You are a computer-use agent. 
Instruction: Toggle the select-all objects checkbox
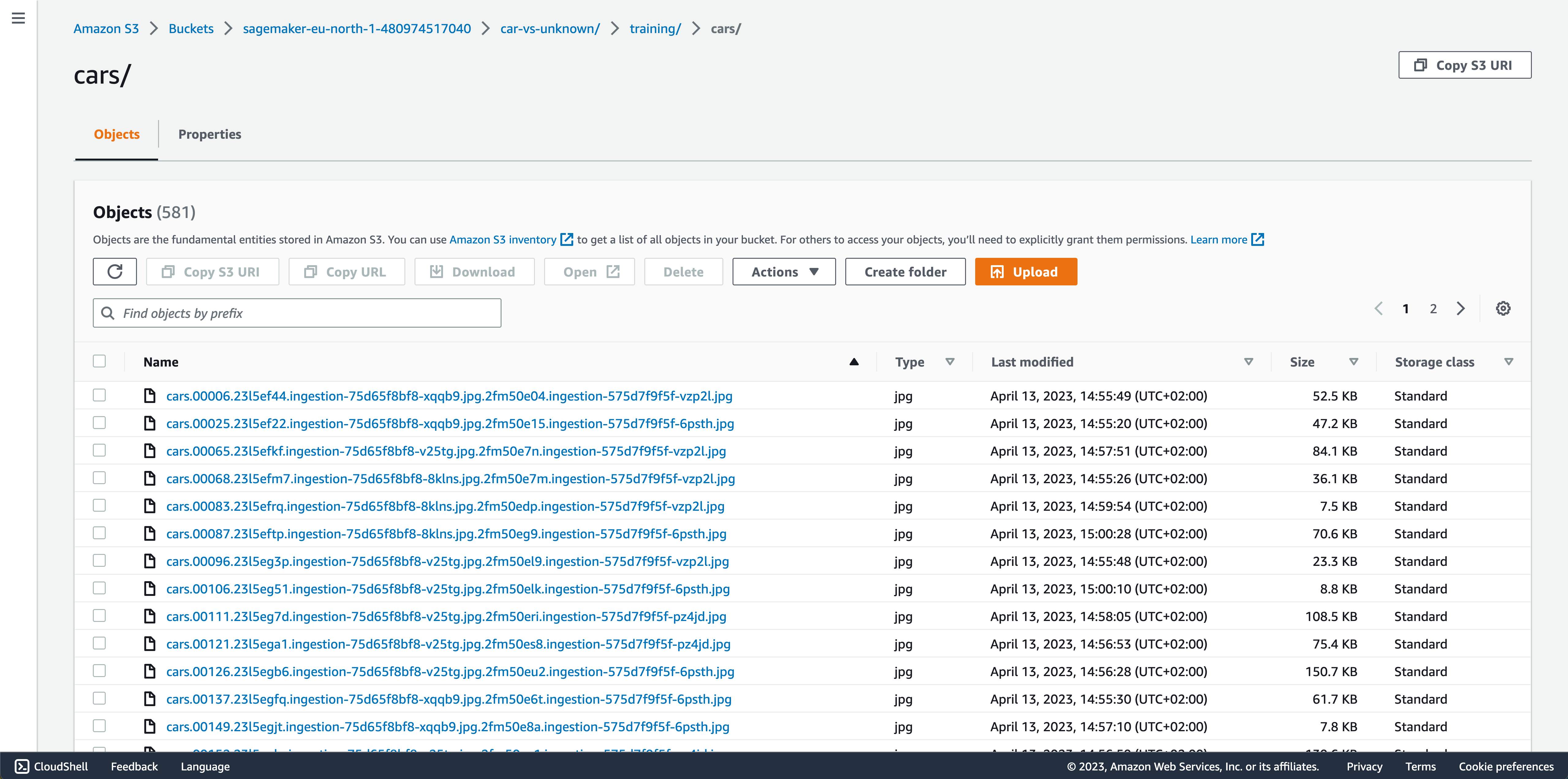[x=99, y=362]
